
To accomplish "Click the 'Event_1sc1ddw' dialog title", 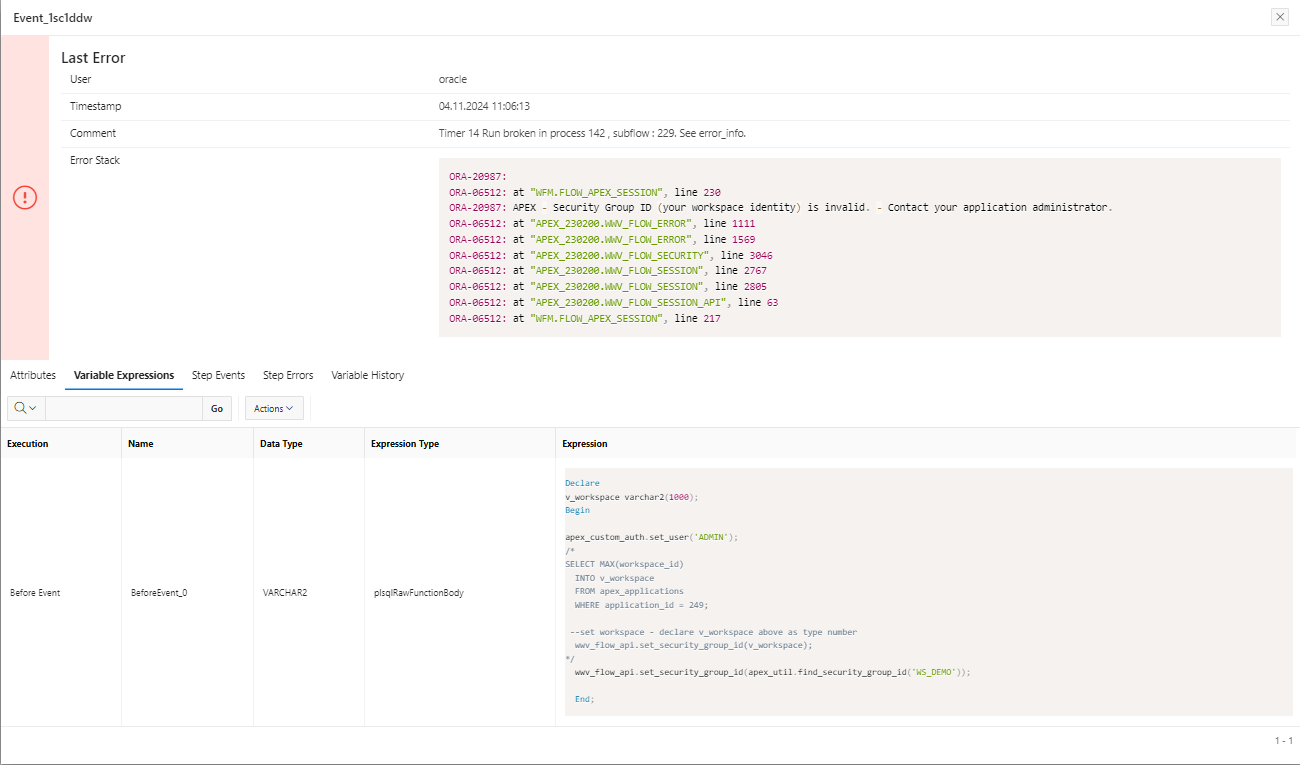I will [53, 18].
